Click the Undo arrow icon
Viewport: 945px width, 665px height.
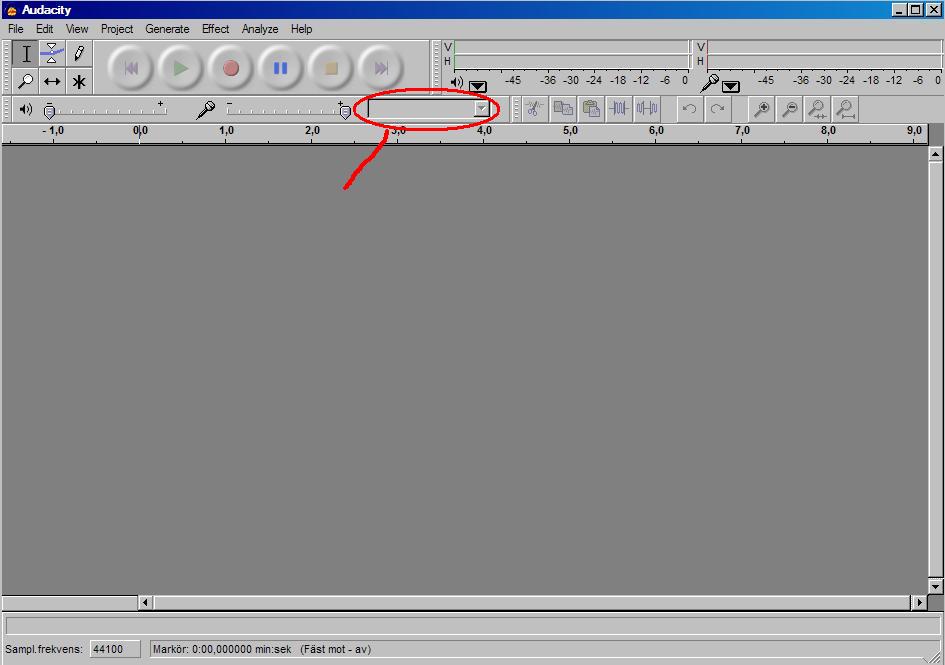(x=689, y=109)
